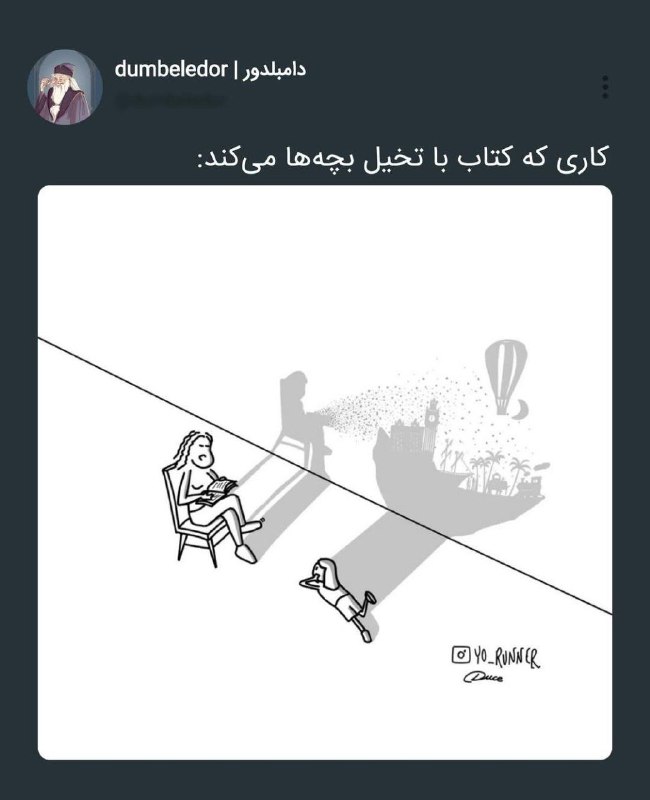This screenshot has height=800, width=650.
Task: Click the palm trees in the shadow scene
Action: (492, 468)
